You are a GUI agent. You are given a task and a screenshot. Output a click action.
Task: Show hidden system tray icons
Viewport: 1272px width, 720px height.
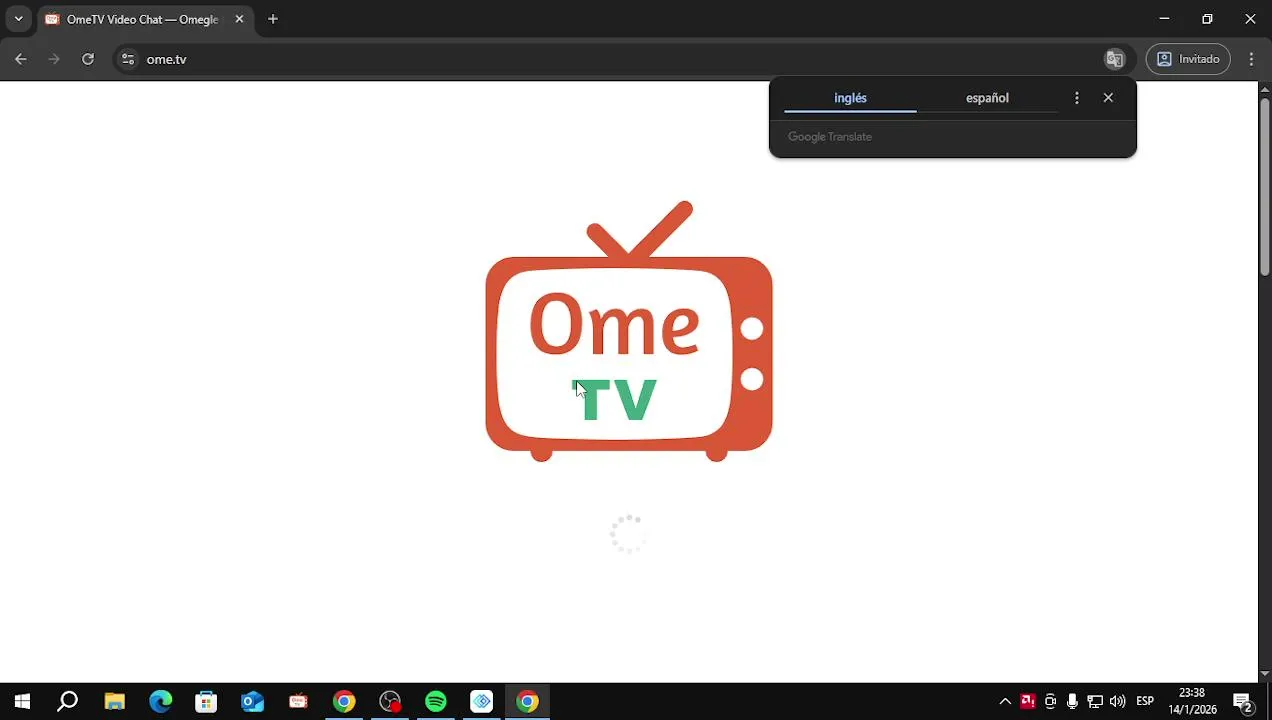(1005, 701)
